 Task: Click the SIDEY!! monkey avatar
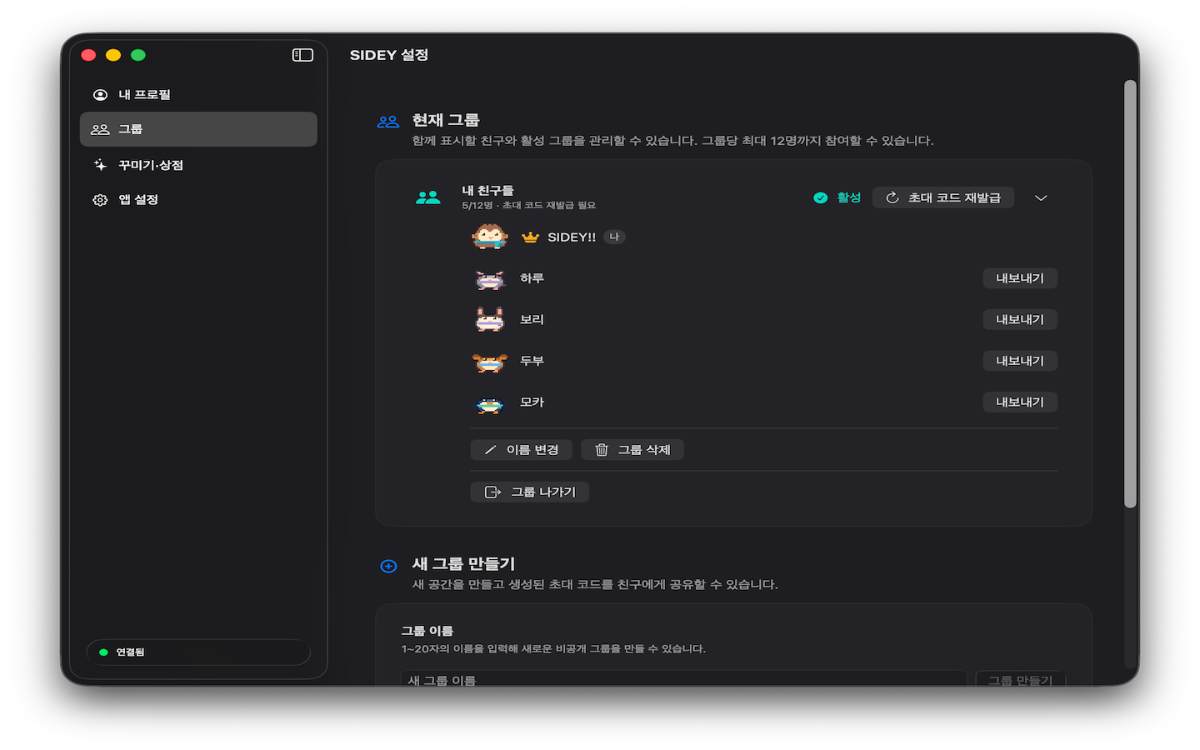tap(490, 237)
